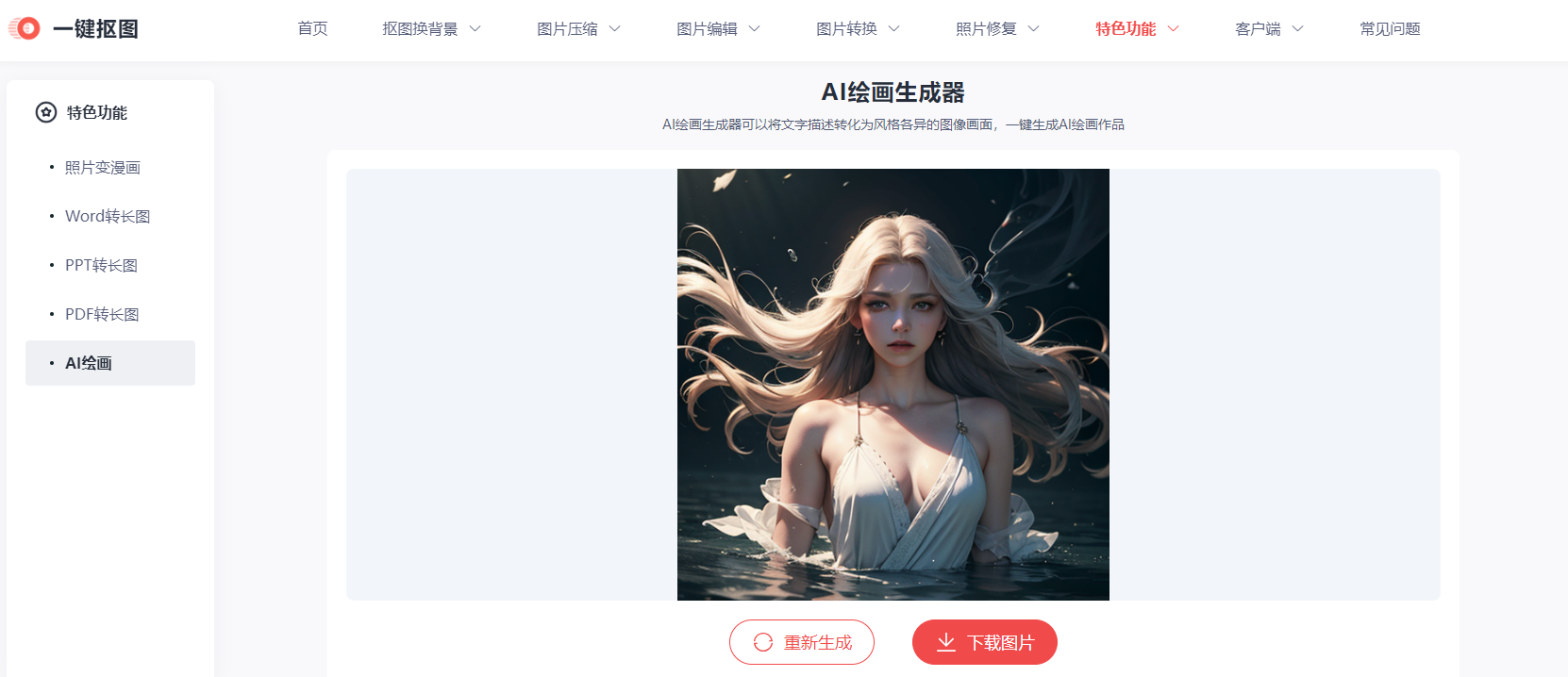Open 常见问题 in the navigation bar

1390,29
